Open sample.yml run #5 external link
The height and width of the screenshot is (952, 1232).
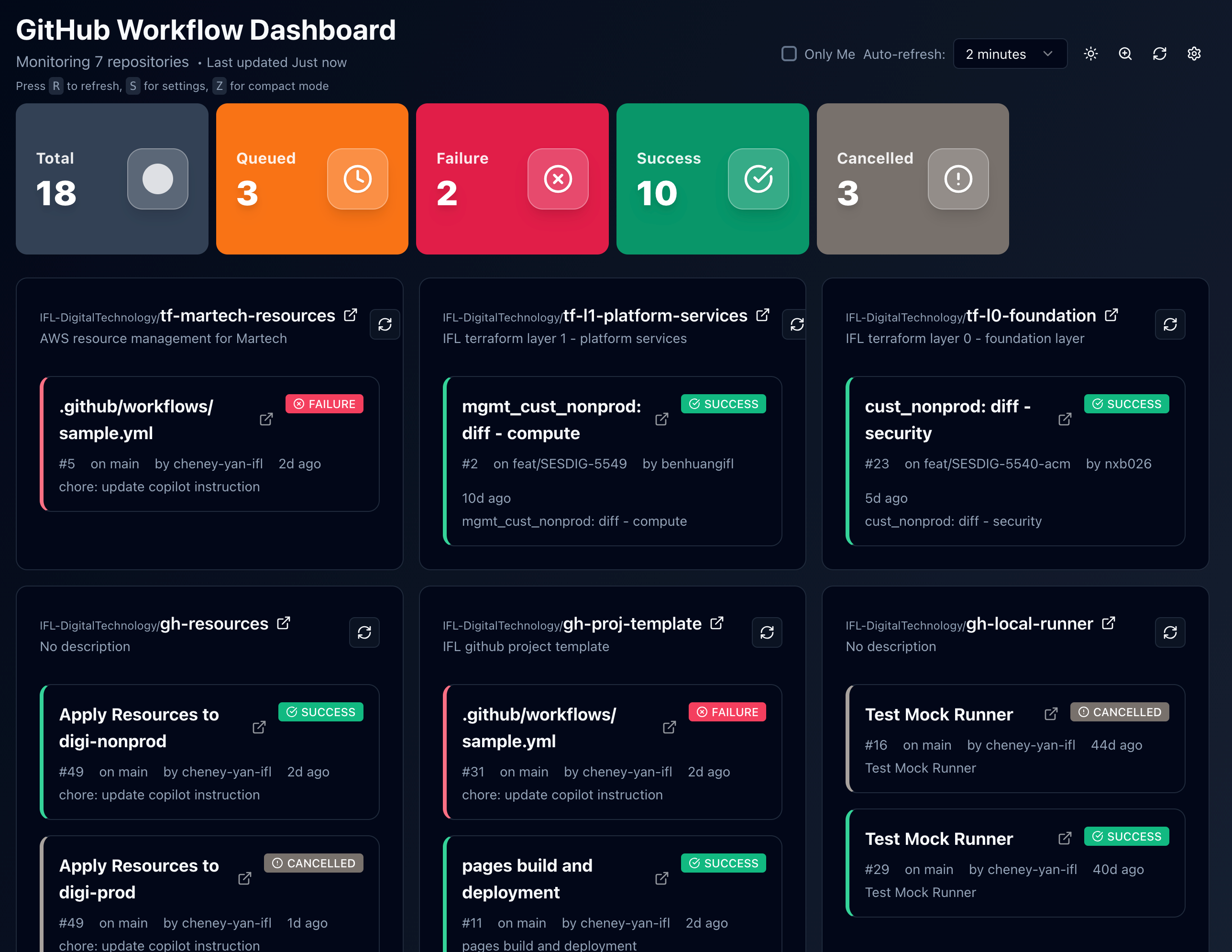point(266,419)
